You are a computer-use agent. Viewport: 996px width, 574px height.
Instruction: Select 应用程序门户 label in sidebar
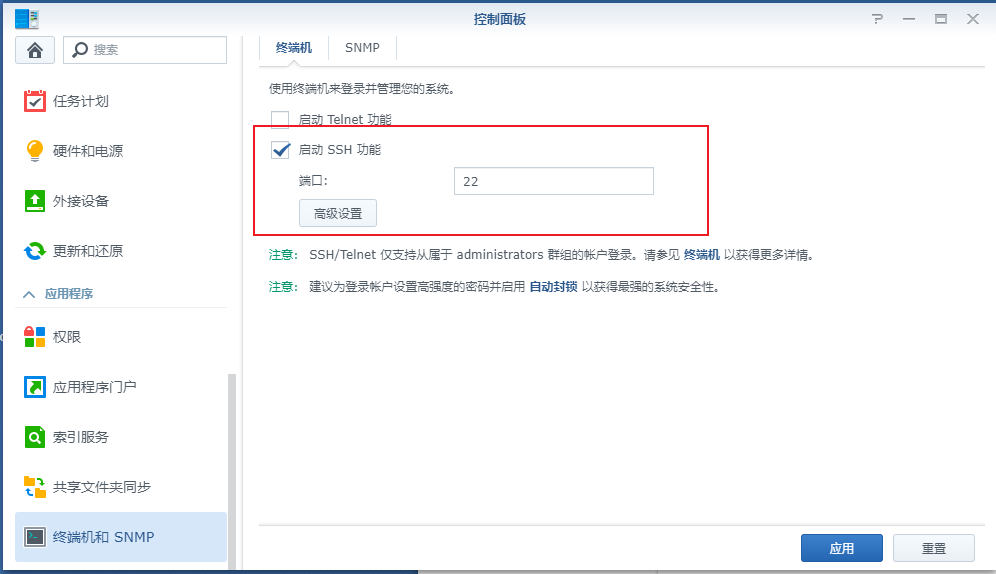(x=95, y=387)
